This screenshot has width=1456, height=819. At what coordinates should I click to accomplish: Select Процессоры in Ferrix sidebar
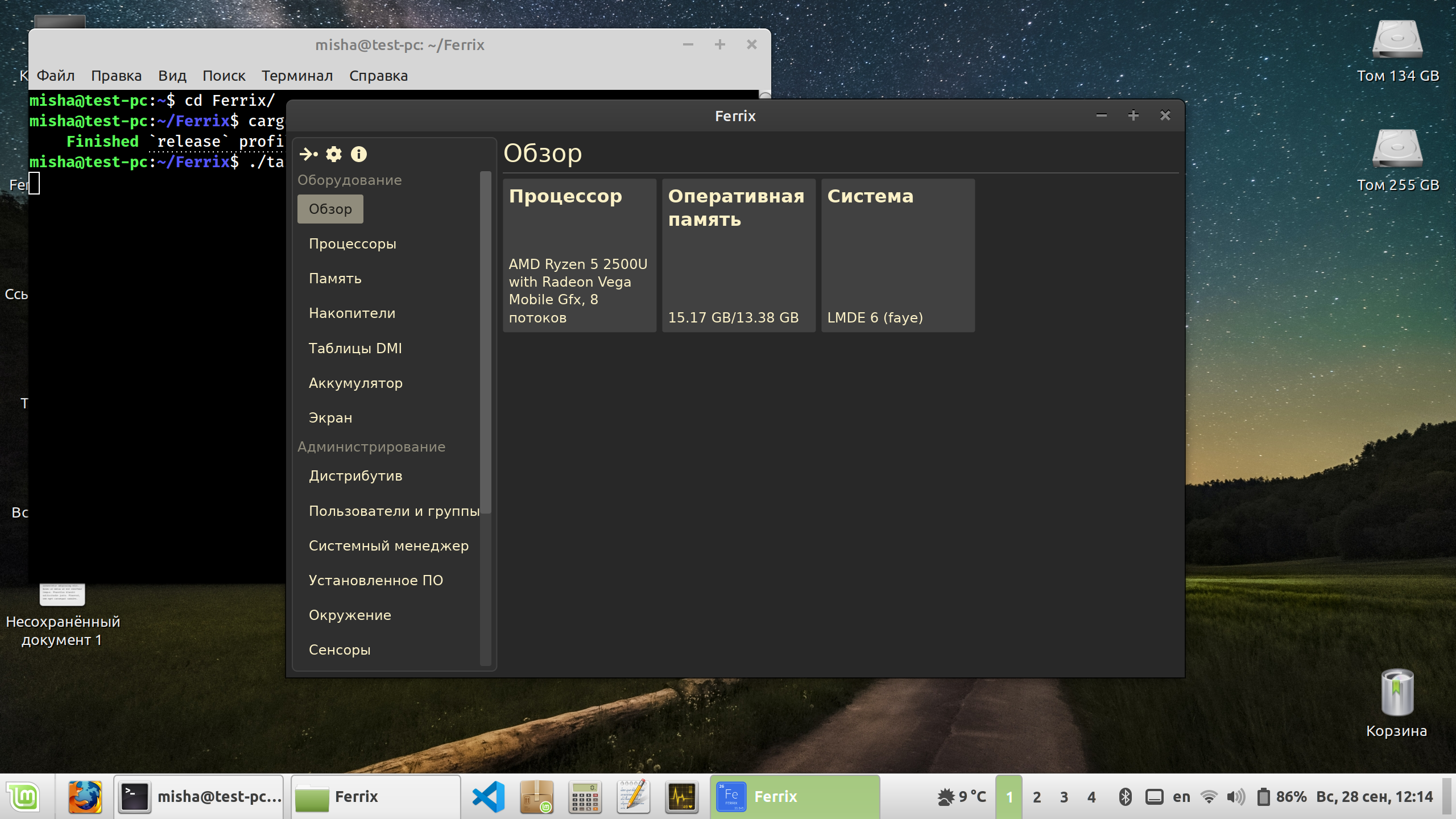352,244
